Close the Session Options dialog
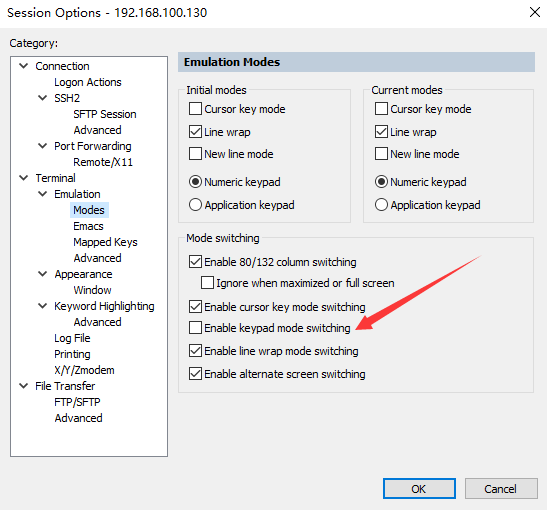This screenshot has width=547, height=510. pos(534,12)
